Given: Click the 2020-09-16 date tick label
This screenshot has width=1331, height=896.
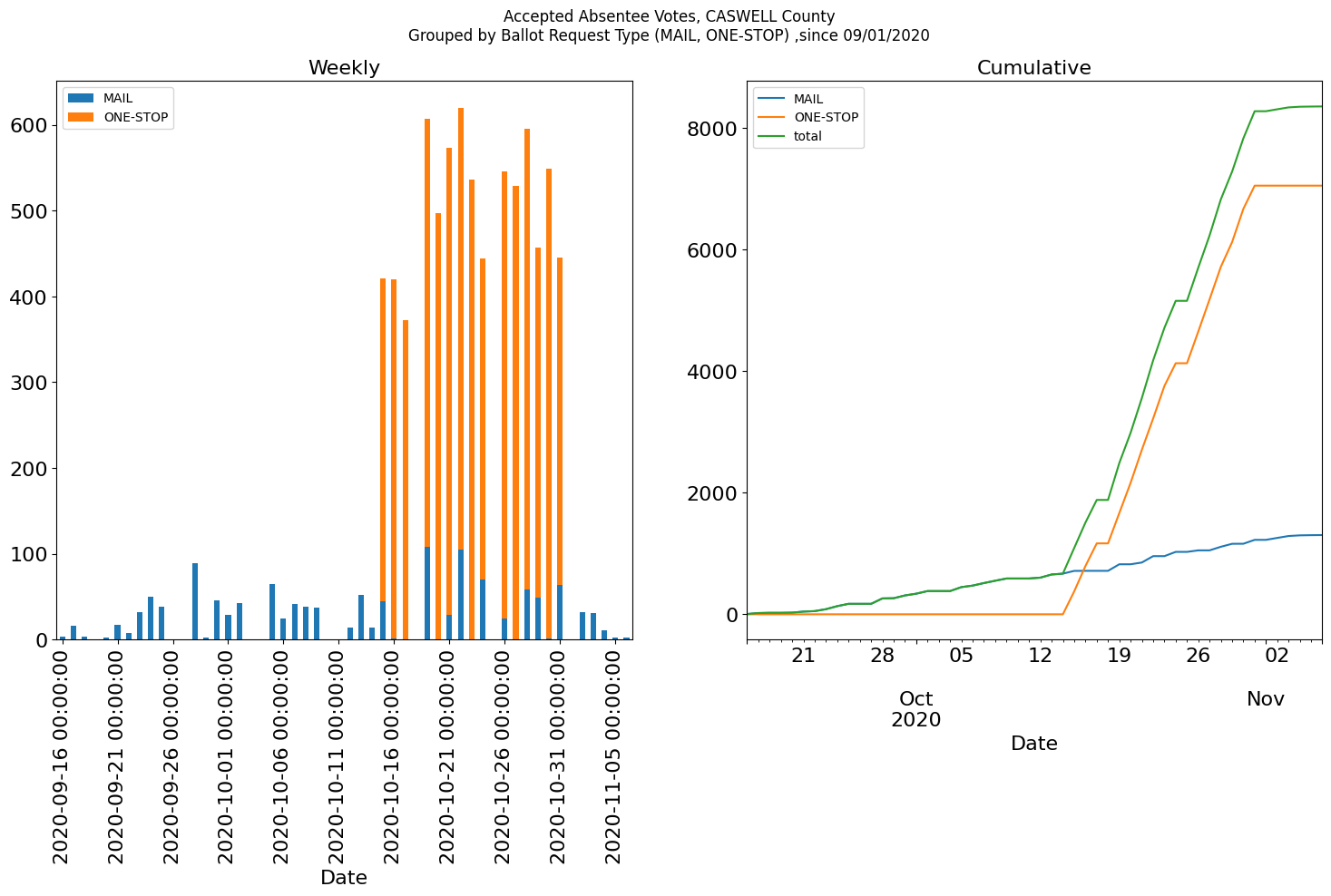Looking at the screenshot, I should coord(61,755).
